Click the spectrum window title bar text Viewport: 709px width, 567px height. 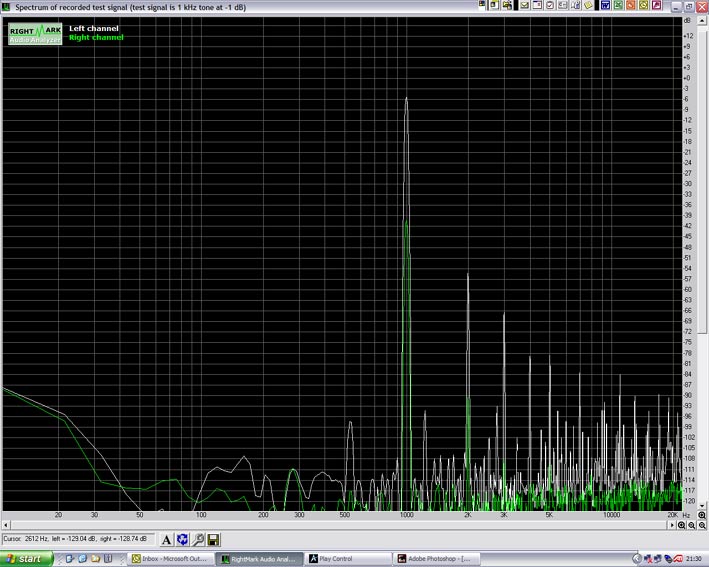coord(131,7)
